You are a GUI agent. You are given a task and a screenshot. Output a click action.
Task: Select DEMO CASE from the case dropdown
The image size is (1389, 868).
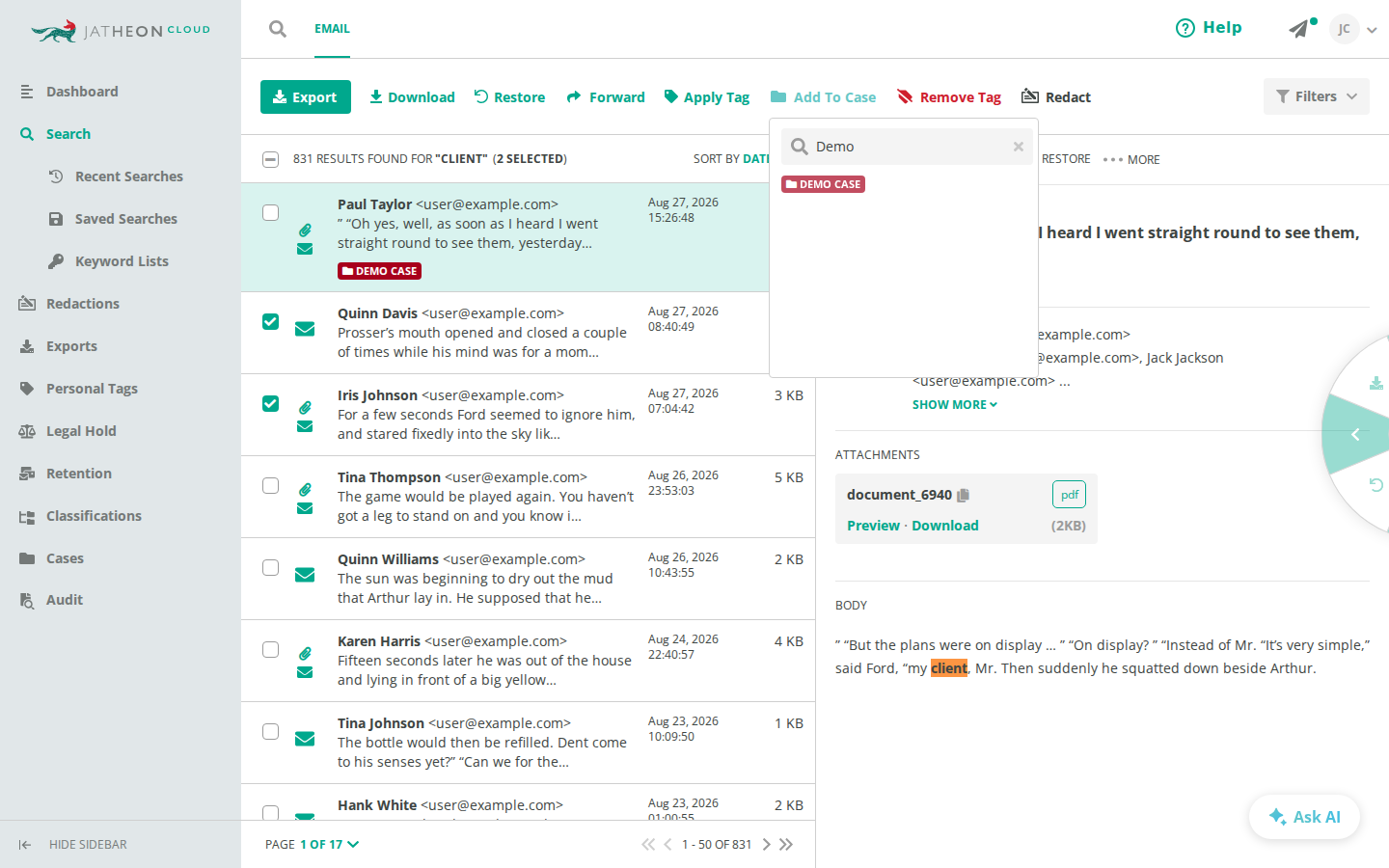pos(823,184)
